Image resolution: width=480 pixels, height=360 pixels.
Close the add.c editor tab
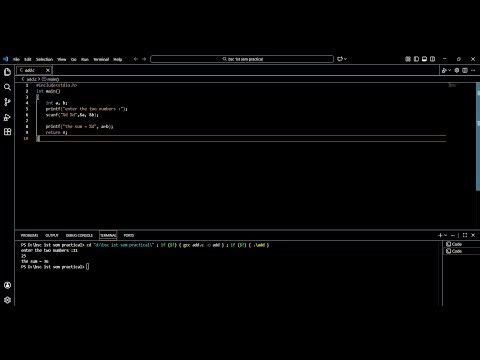(x=48, y=70)
